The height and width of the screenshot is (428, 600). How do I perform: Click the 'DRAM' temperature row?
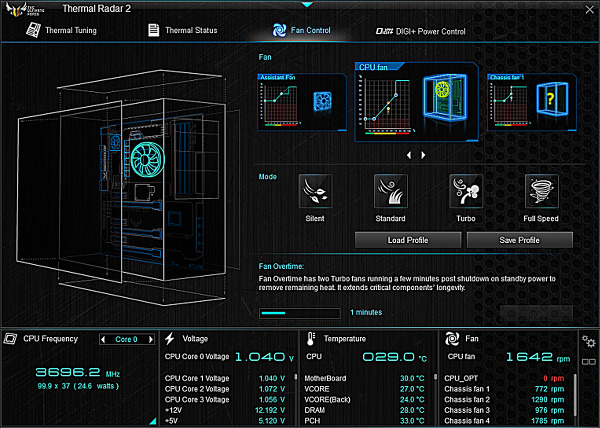coord(364,410)
